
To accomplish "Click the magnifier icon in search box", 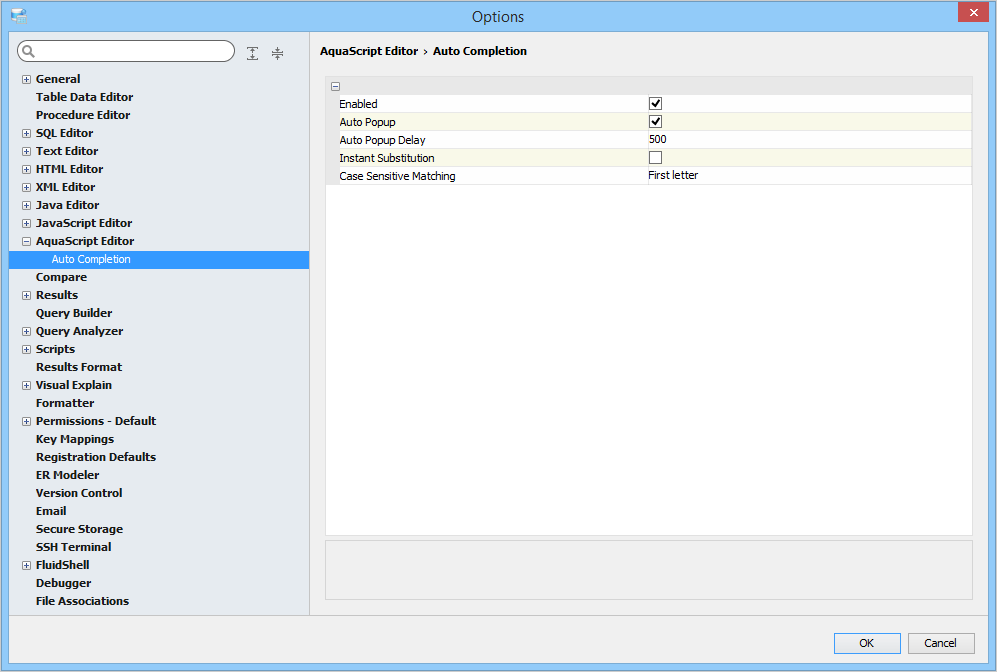I will click(29, 51).
